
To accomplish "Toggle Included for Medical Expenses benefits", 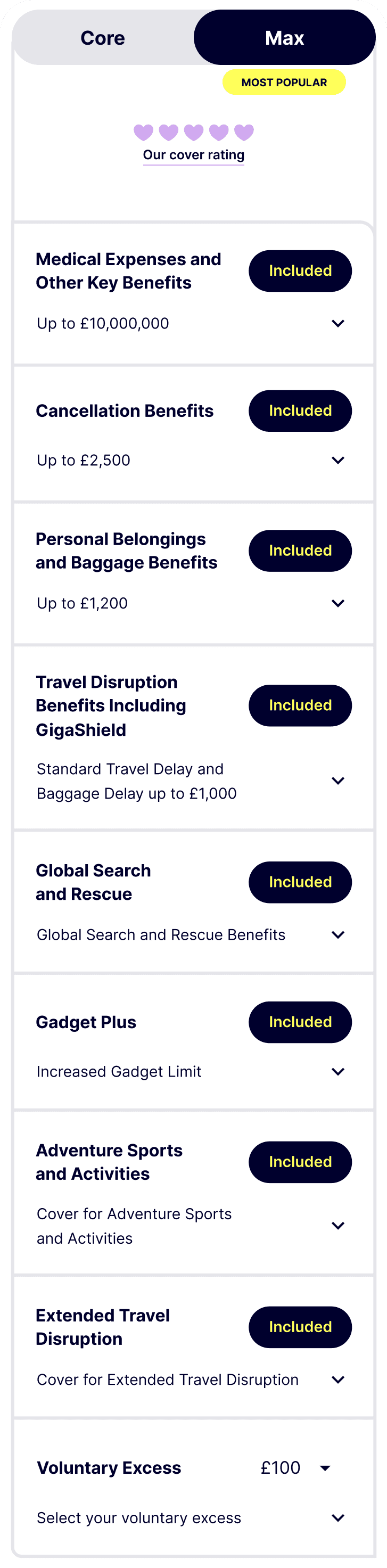I will [300, 271].
